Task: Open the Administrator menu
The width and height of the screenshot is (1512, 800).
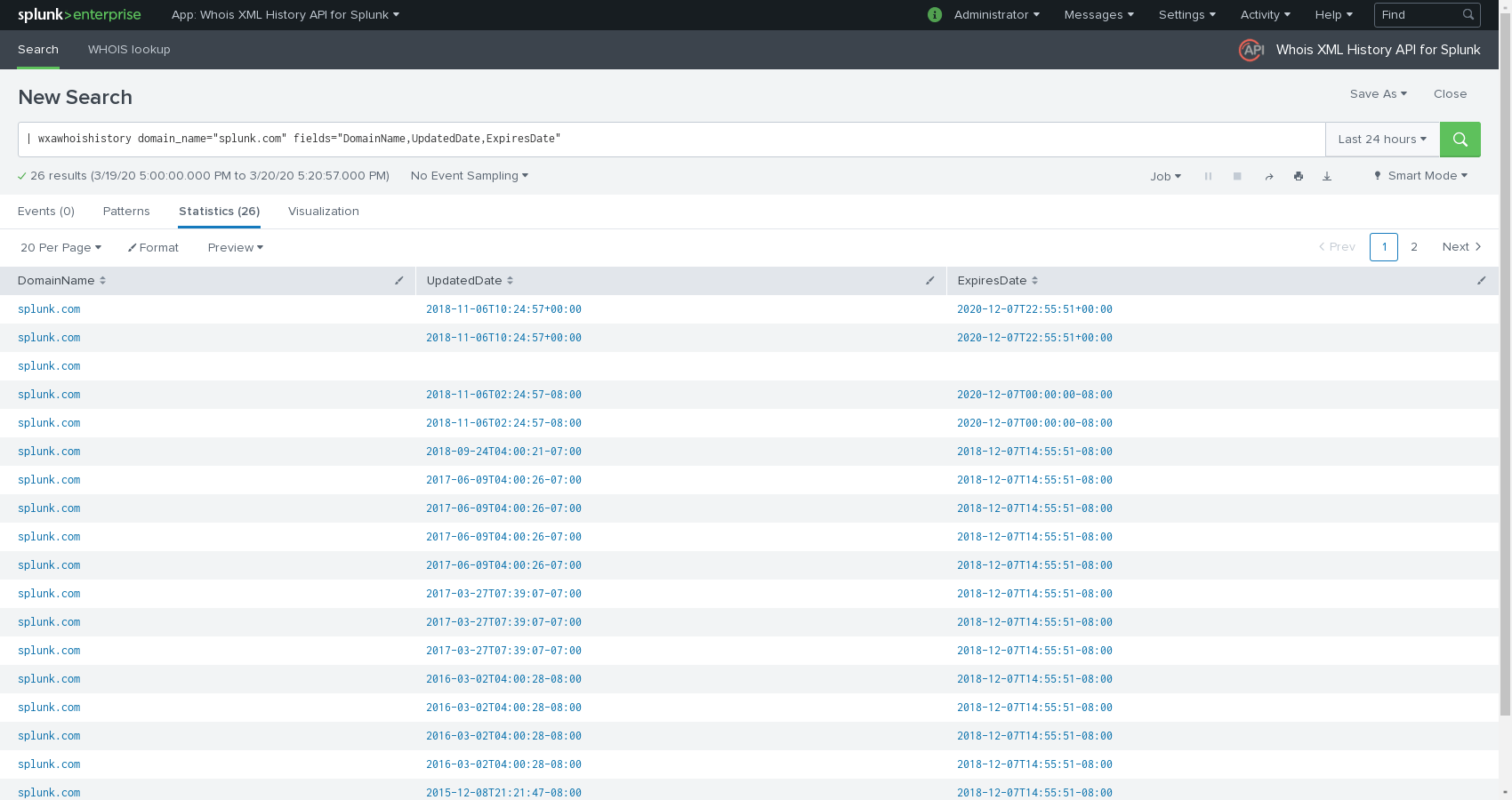Action: 996,15
